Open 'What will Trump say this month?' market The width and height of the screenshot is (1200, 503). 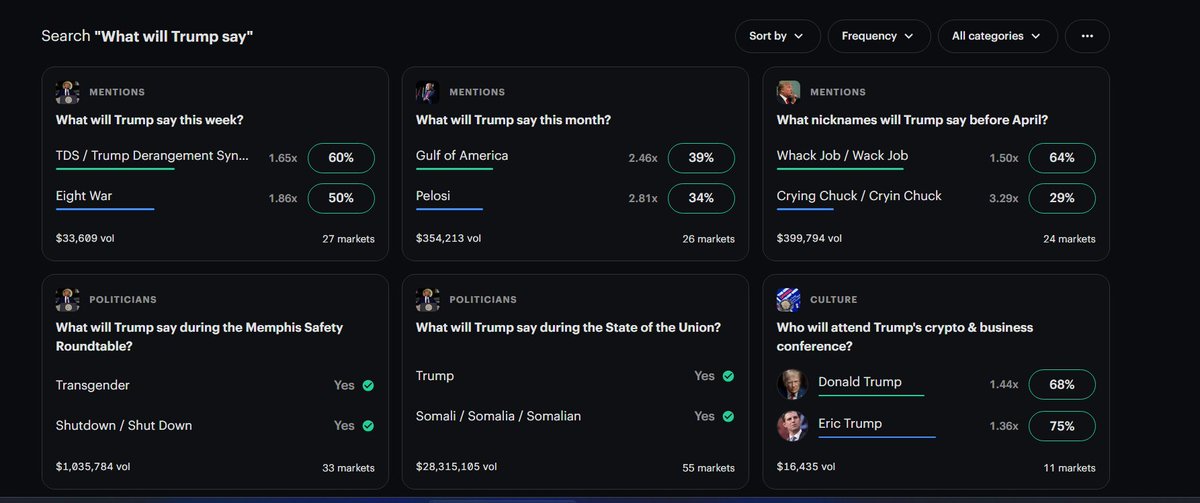pos(513,120)
